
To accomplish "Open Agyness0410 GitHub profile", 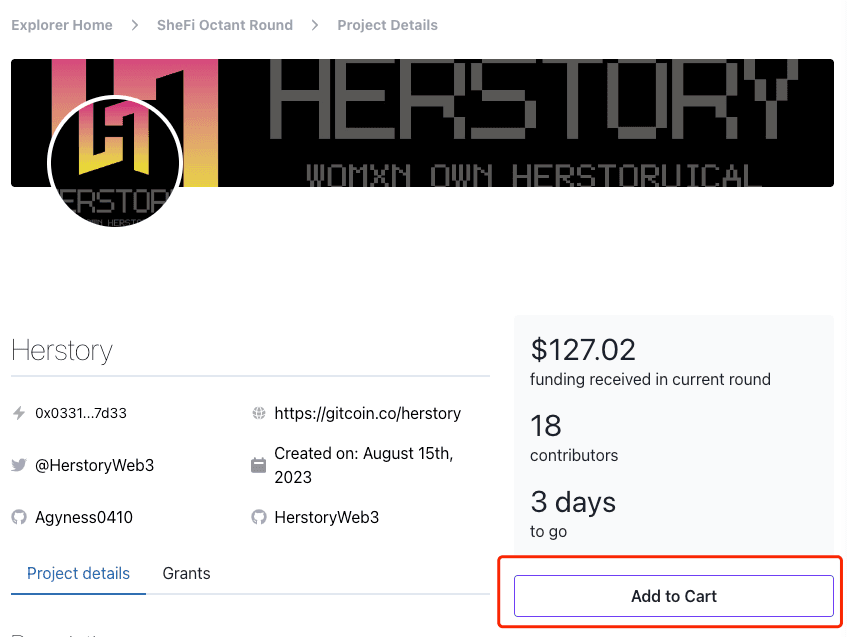I will [84, 517].
